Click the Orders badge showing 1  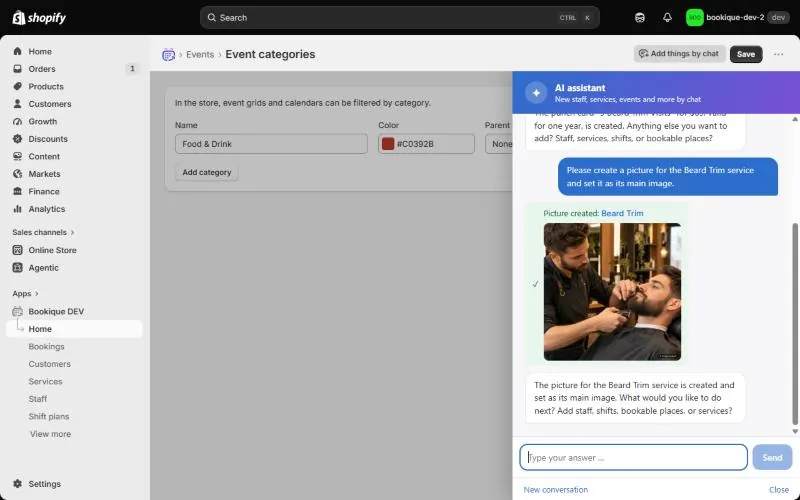132,69
